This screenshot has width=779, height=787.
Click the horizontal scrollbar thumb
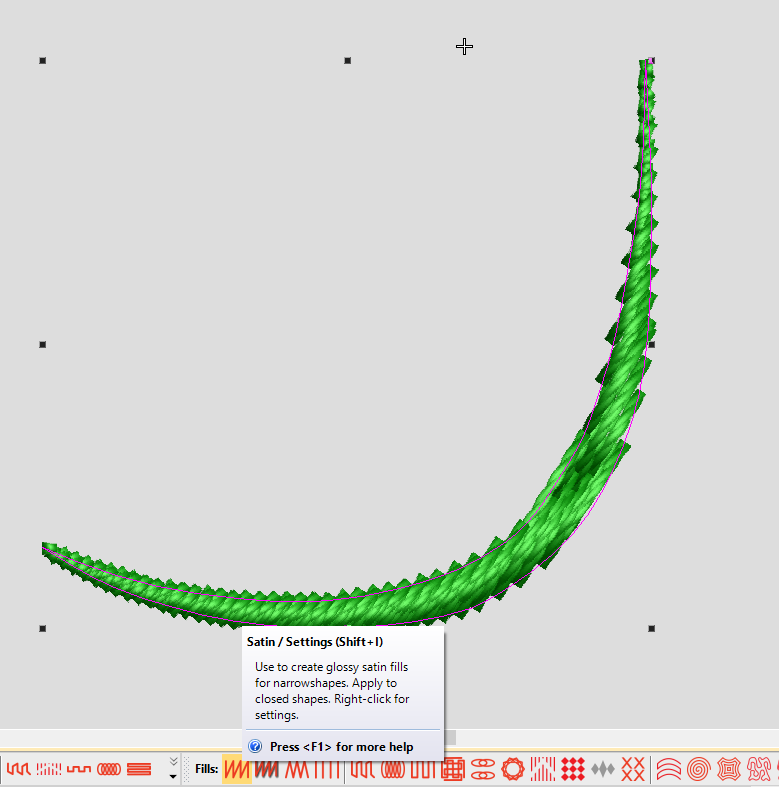pos(450,737)
